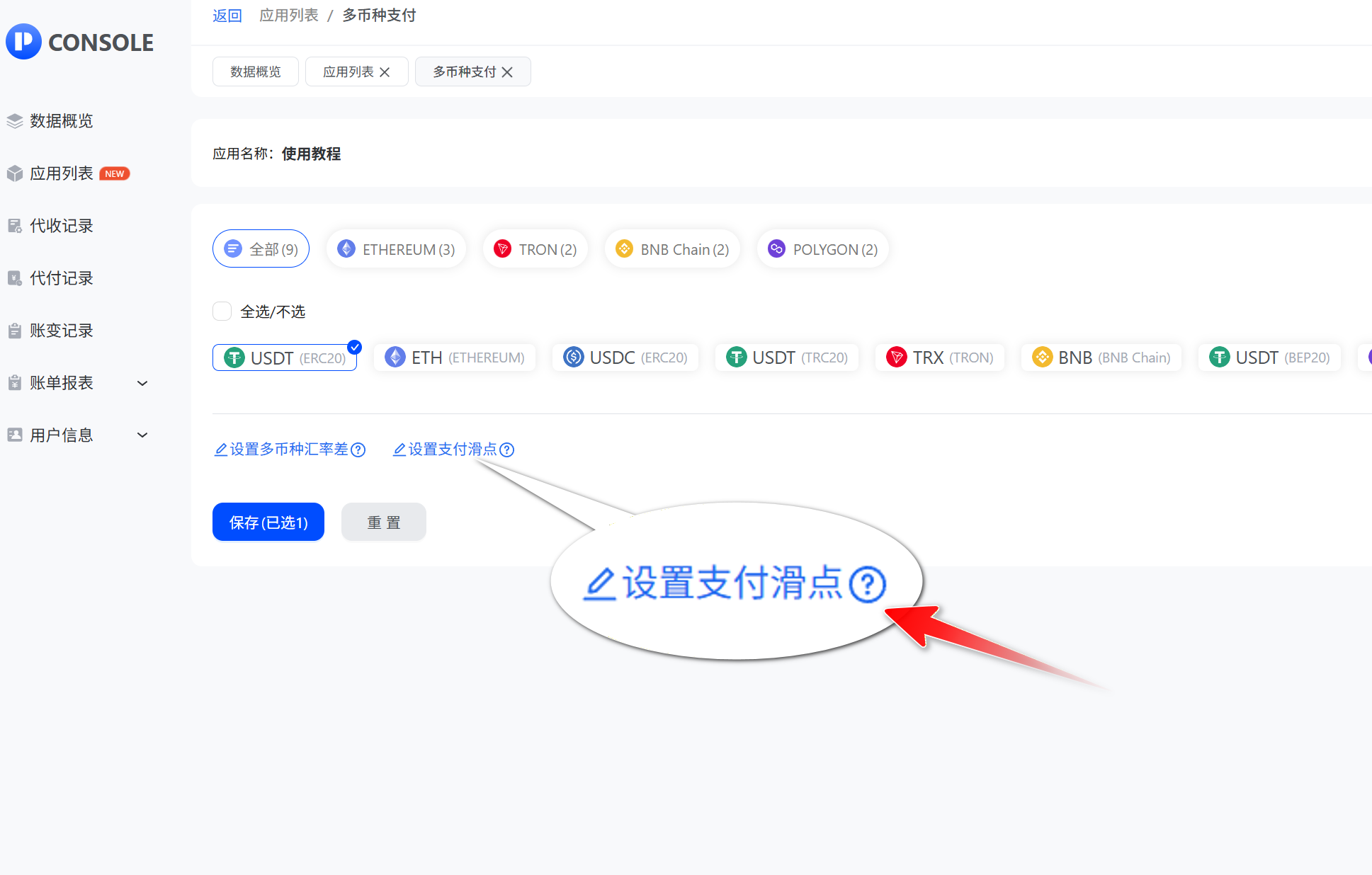Viewport: 1372px width, 875px height.
Task: Click the 保存(已选1) button
Action: coord(268,522)
